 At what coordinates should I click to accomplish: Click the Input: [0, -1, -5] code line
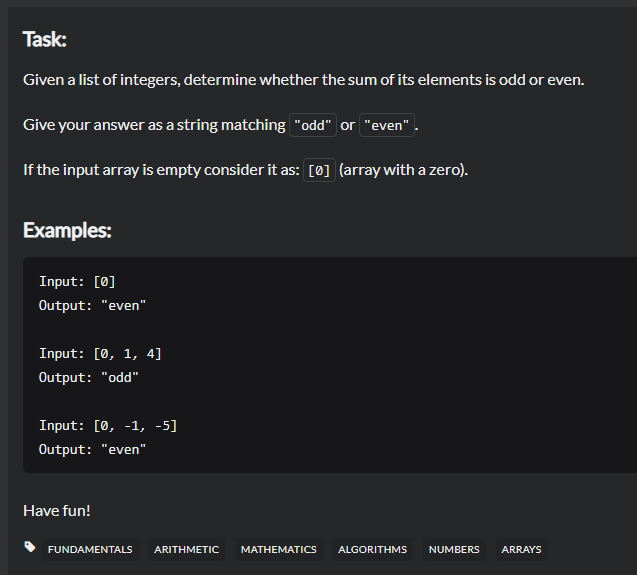point(108,425)
